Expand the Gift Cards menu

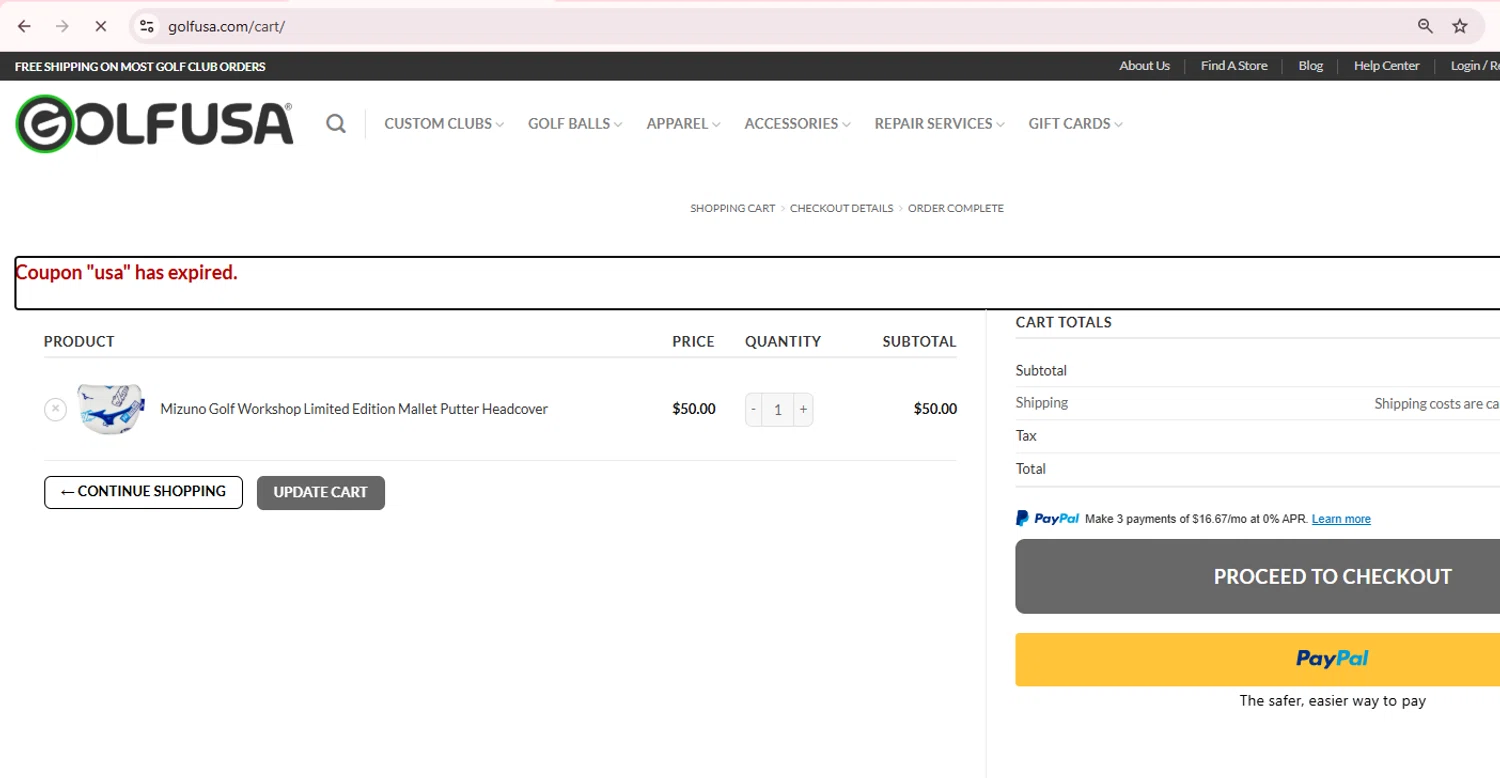point(1075,124)
